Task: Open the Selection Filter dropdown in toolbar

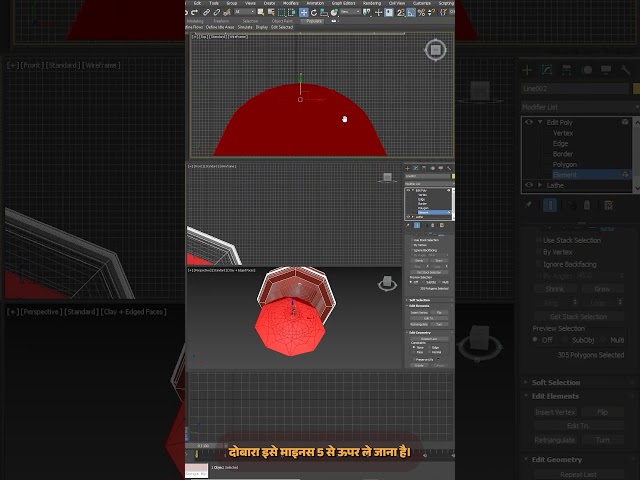Action: [244, 12]
